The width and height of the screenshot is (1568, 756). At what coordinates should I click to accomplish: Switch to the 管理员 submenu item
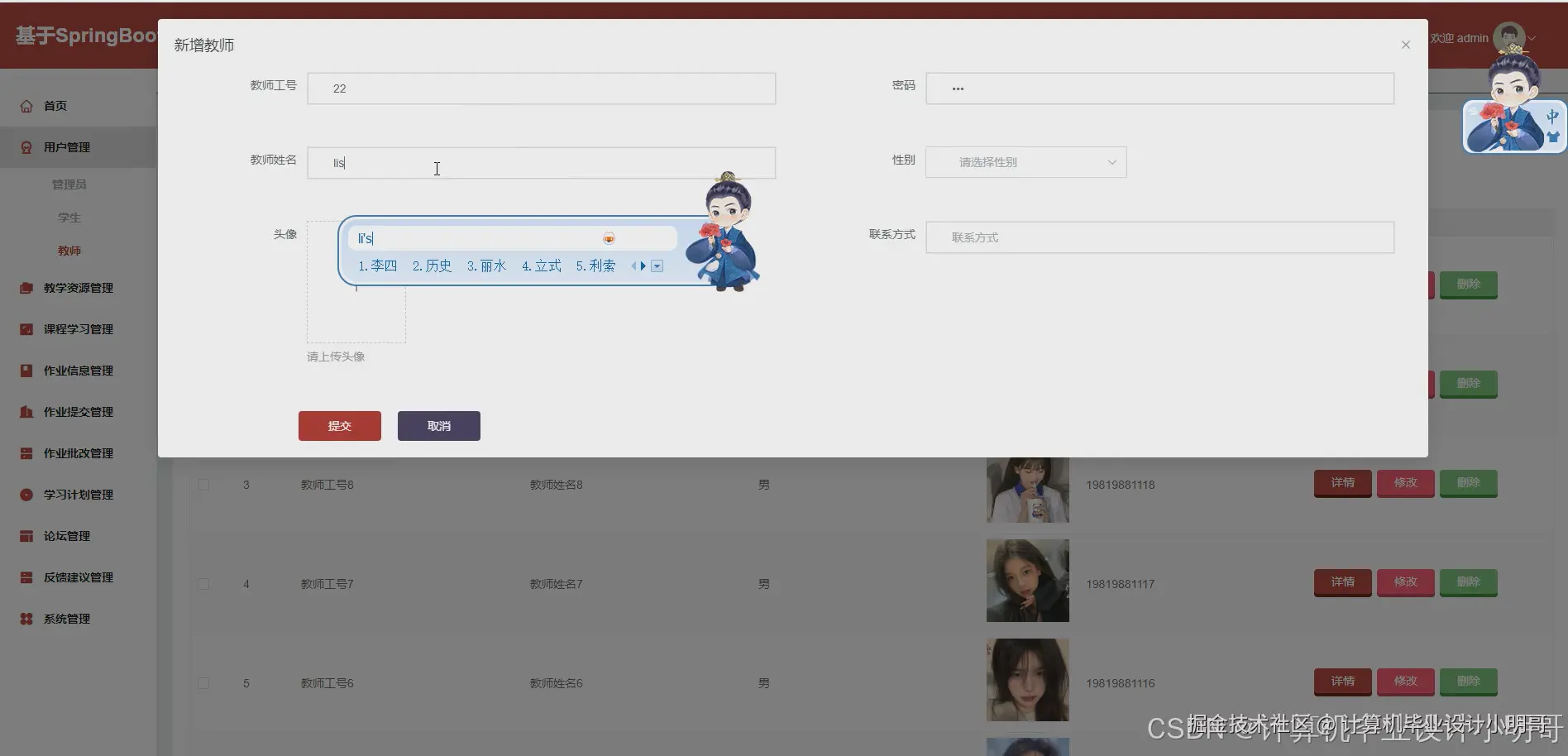[x=69, y=184]
